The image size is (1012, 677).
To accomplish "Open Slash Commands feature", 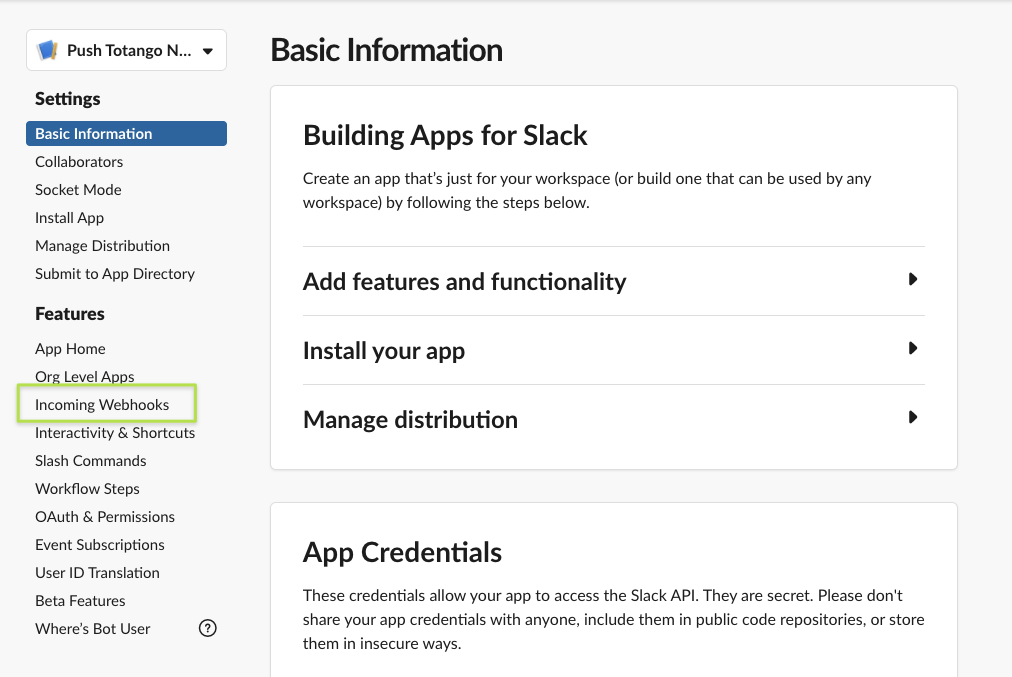I will tap(90, 461).
